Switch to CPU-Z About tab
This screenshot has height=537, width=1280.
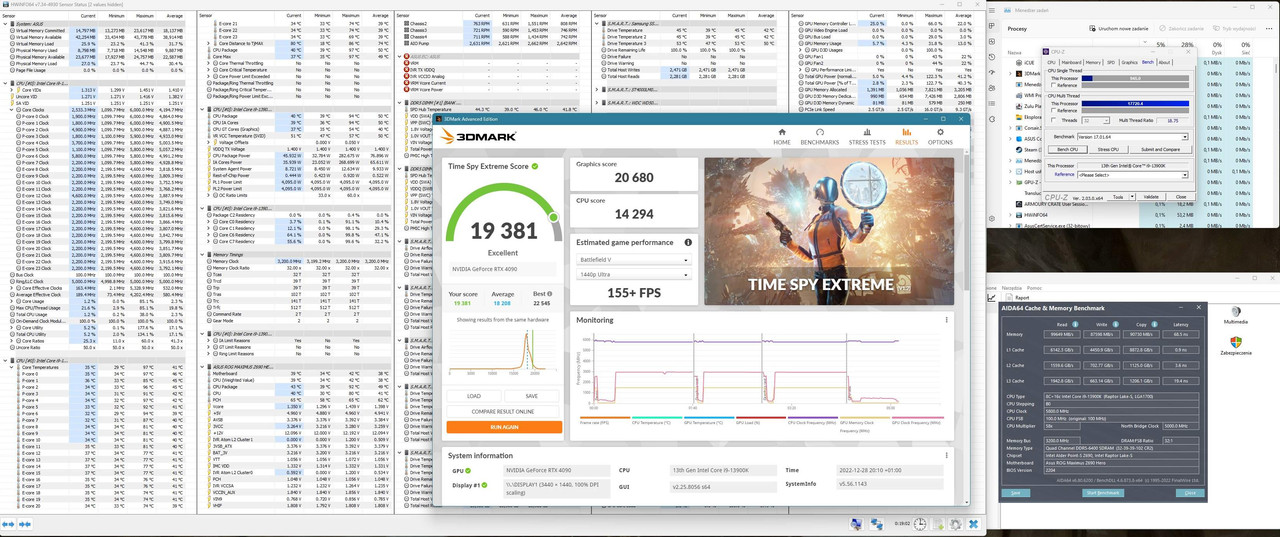pyautogui.click(x=1164, y=62)
